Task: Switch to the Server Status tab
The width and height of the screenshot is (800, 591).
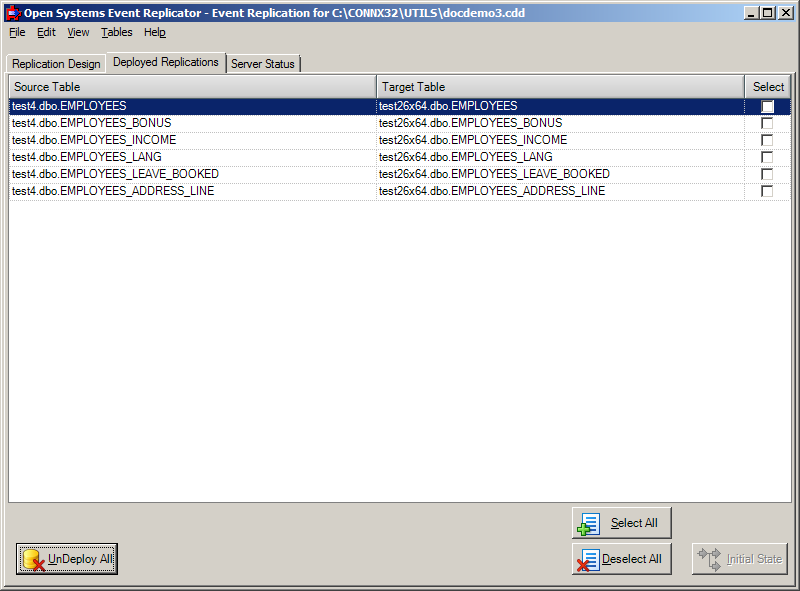Action: [x=263, y=62]
